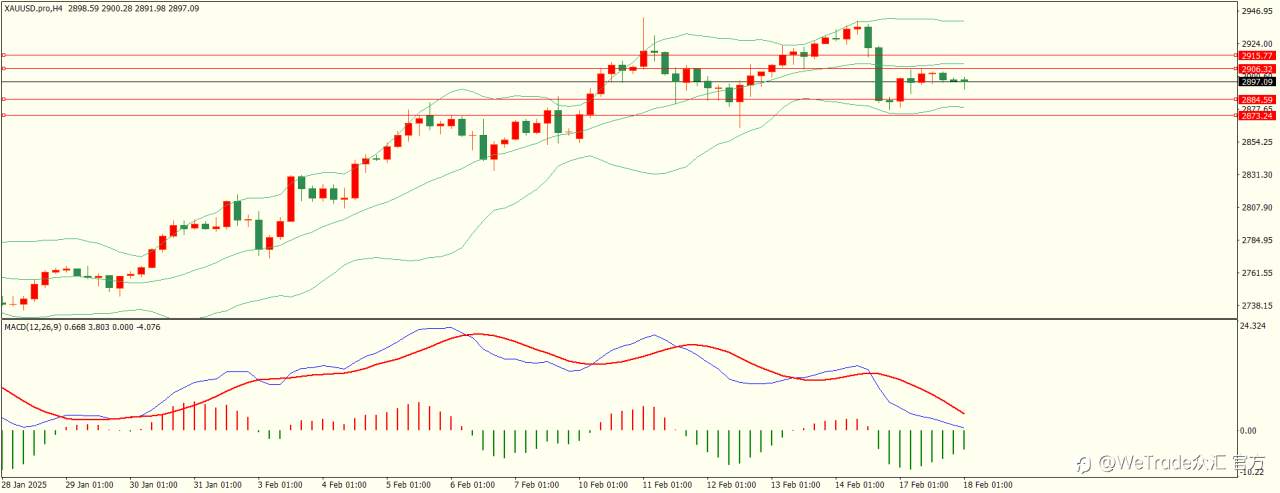Select the 2884.59 red price level label
The image size is (1280, 493).
[x=1256, y=100]
